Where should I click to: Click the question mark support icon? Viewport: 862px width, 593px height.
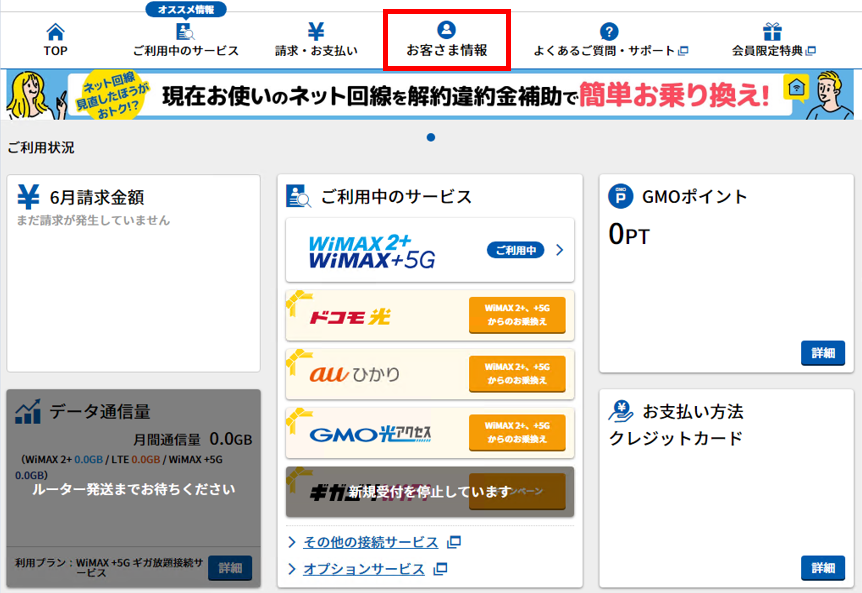pyautogui.click(x=609, y=31)
